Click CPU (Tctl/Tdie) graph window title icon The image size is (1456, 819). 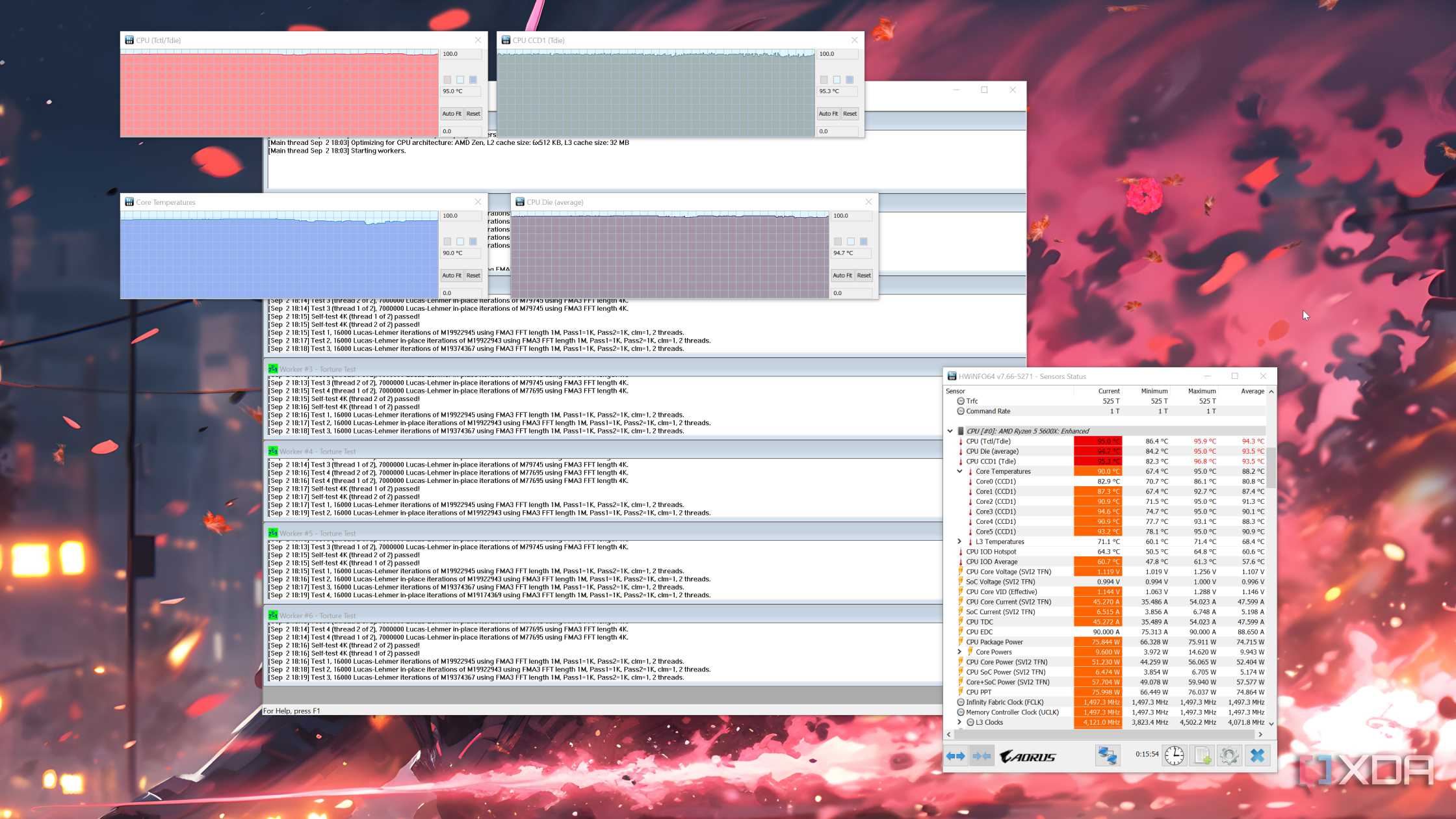tap(129, 40)
